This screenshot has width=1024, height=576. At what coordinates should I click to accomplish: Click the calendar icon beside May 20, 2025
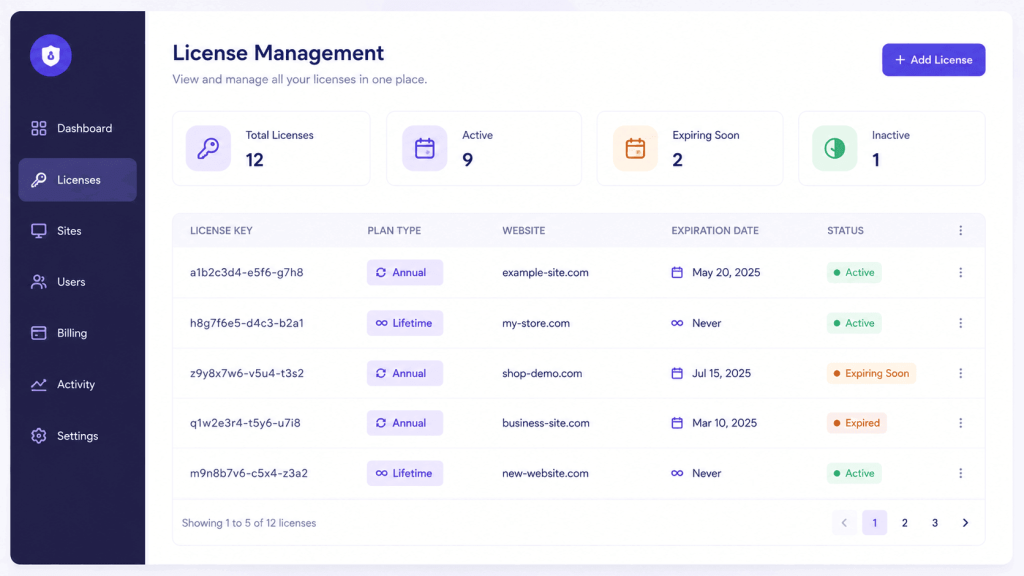pyautogui.click(x=677, y=272)
